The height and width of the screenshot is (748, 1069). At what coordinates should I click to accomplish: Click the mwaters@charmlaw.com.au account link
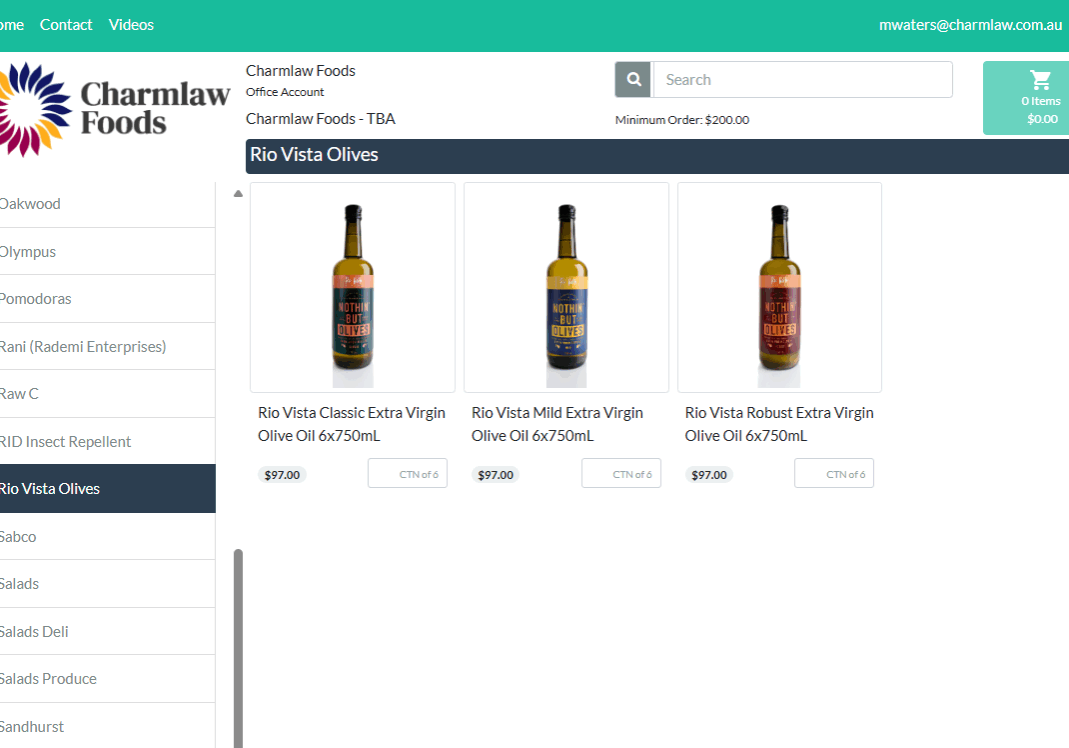point(970,25)
